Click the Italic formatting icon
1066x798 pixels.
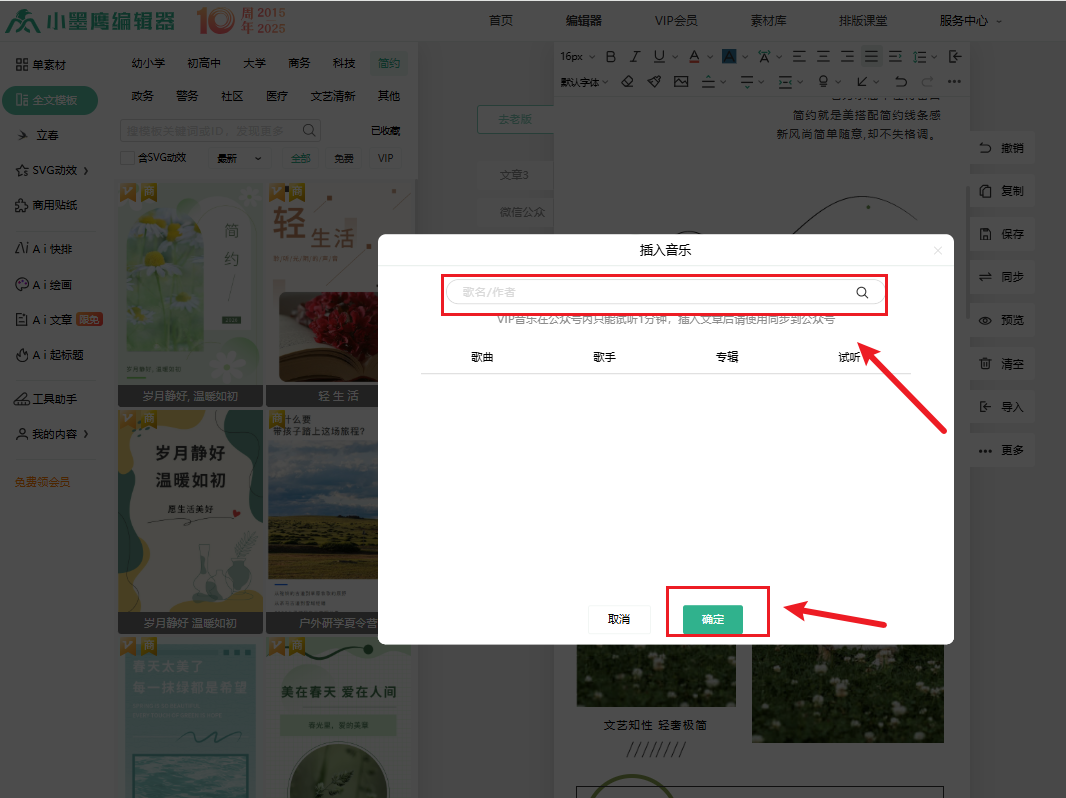(635, 56)
